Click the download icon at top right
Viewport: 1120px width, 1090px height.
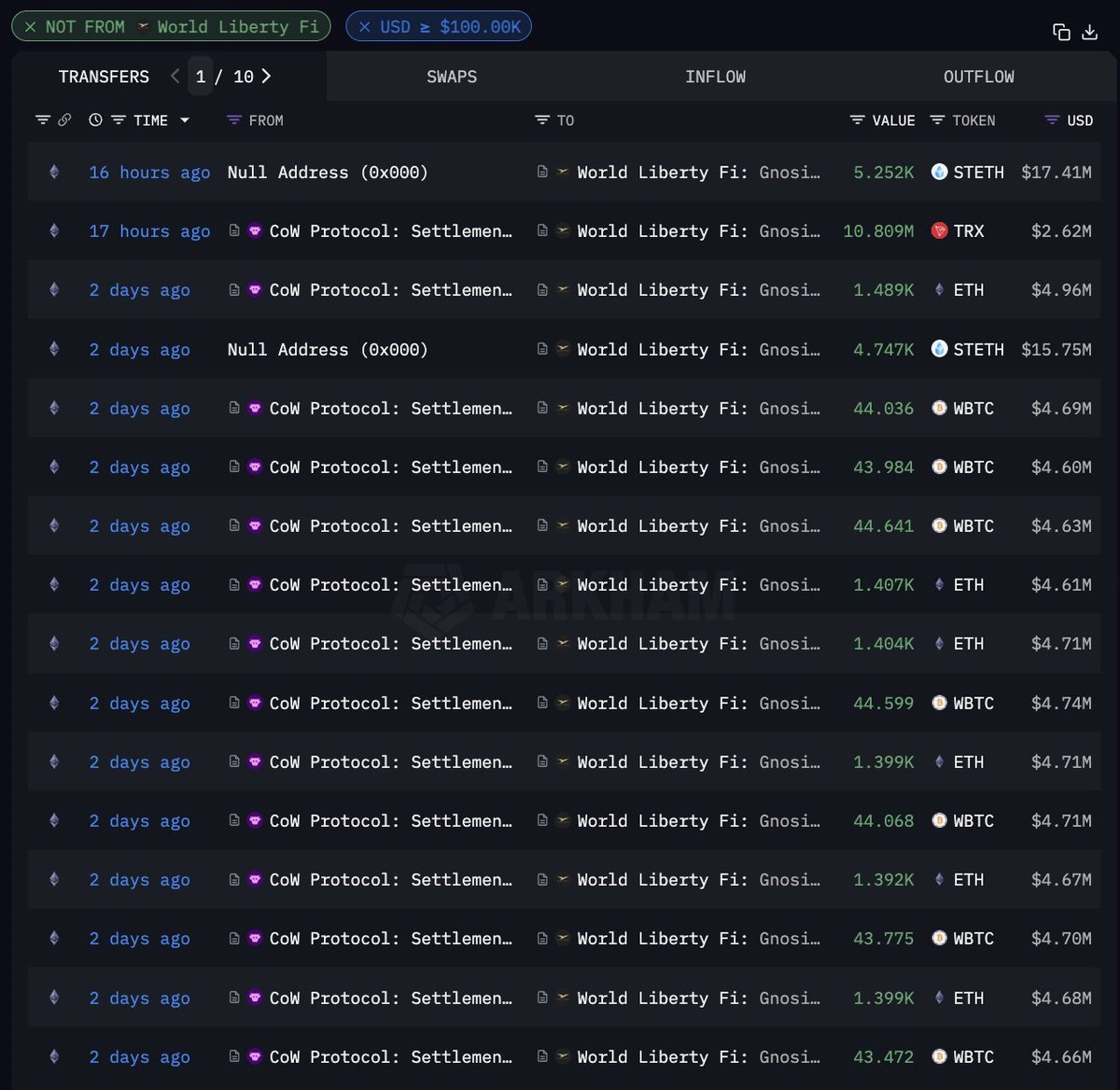tap(1089, 32)
